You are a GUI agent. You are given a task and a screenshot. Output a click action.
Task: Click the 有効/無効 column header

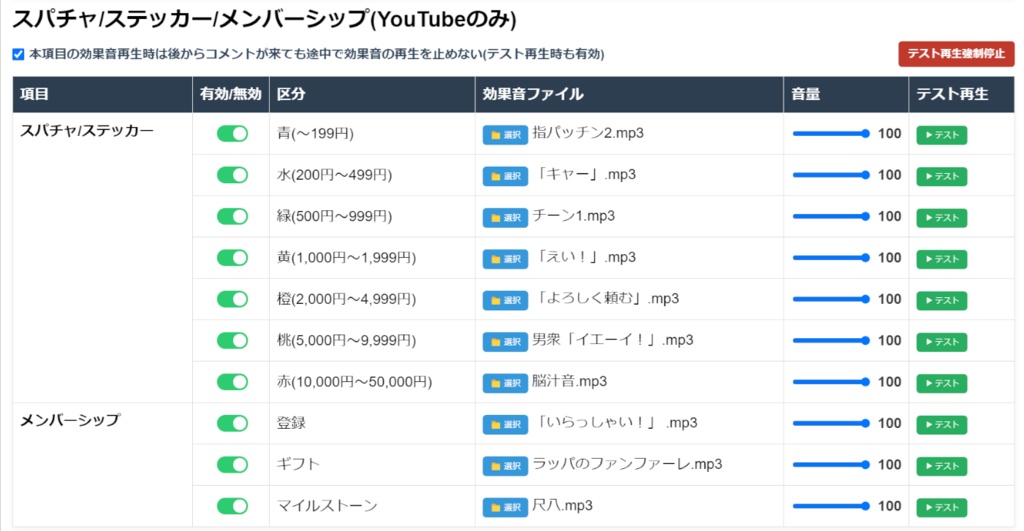(231, 95)
